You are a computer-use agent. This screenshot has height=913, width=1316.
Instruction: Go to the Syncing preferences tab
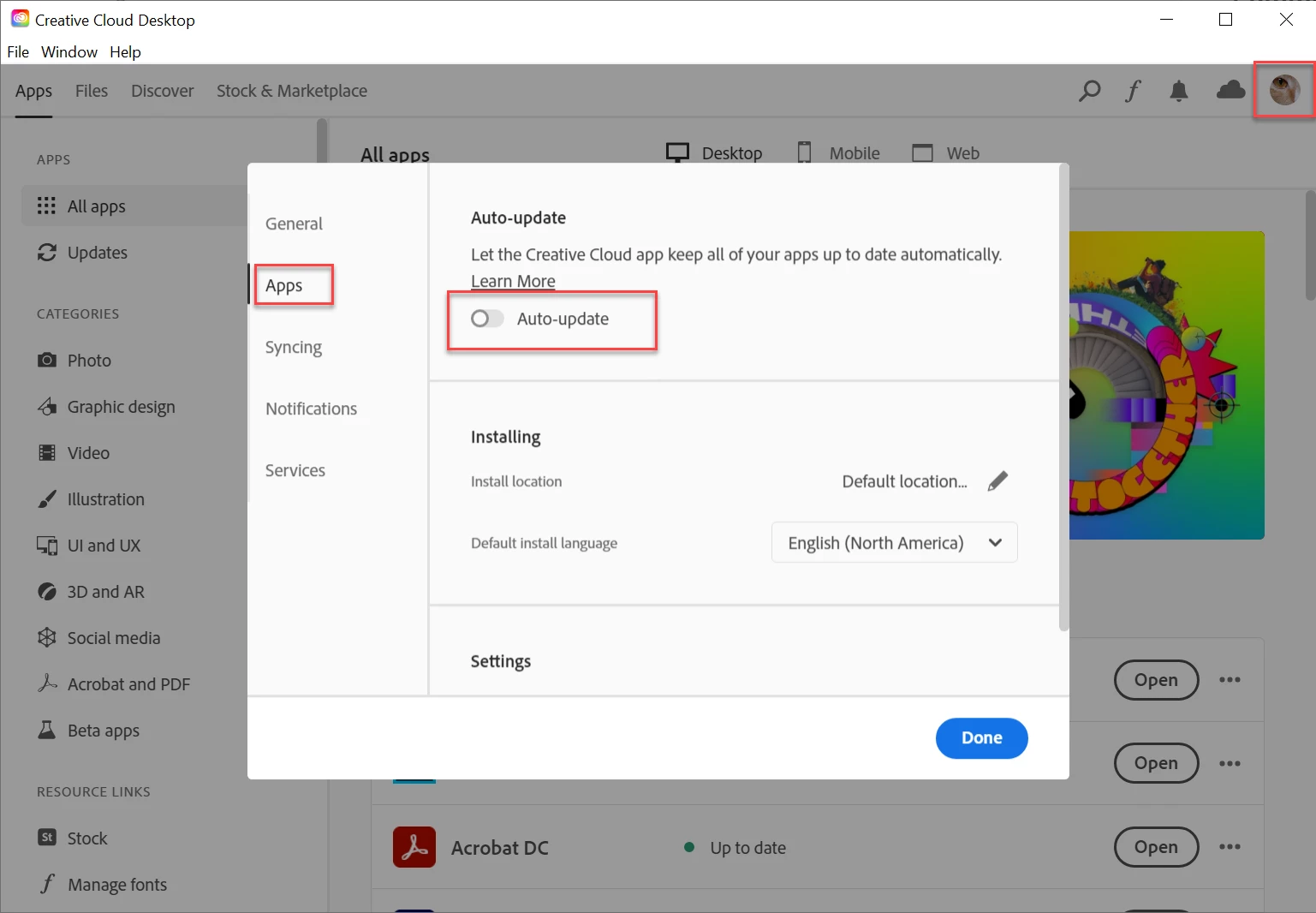click(x=294, y=347)
